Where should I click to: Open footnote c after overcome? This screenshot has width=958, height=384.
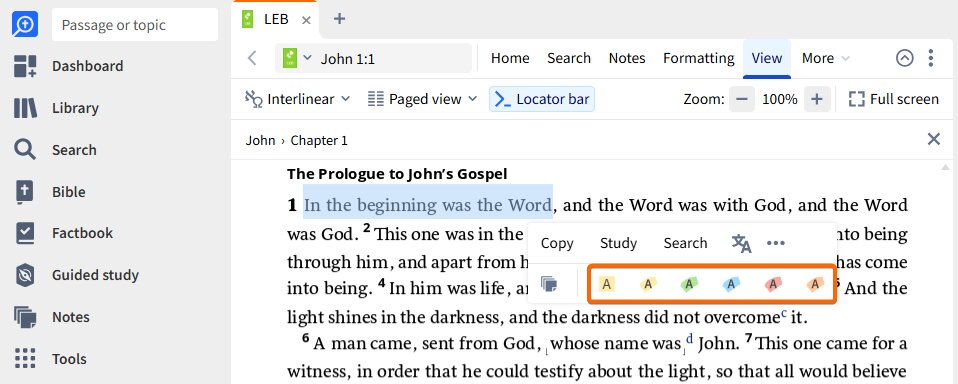pos(784,314)
